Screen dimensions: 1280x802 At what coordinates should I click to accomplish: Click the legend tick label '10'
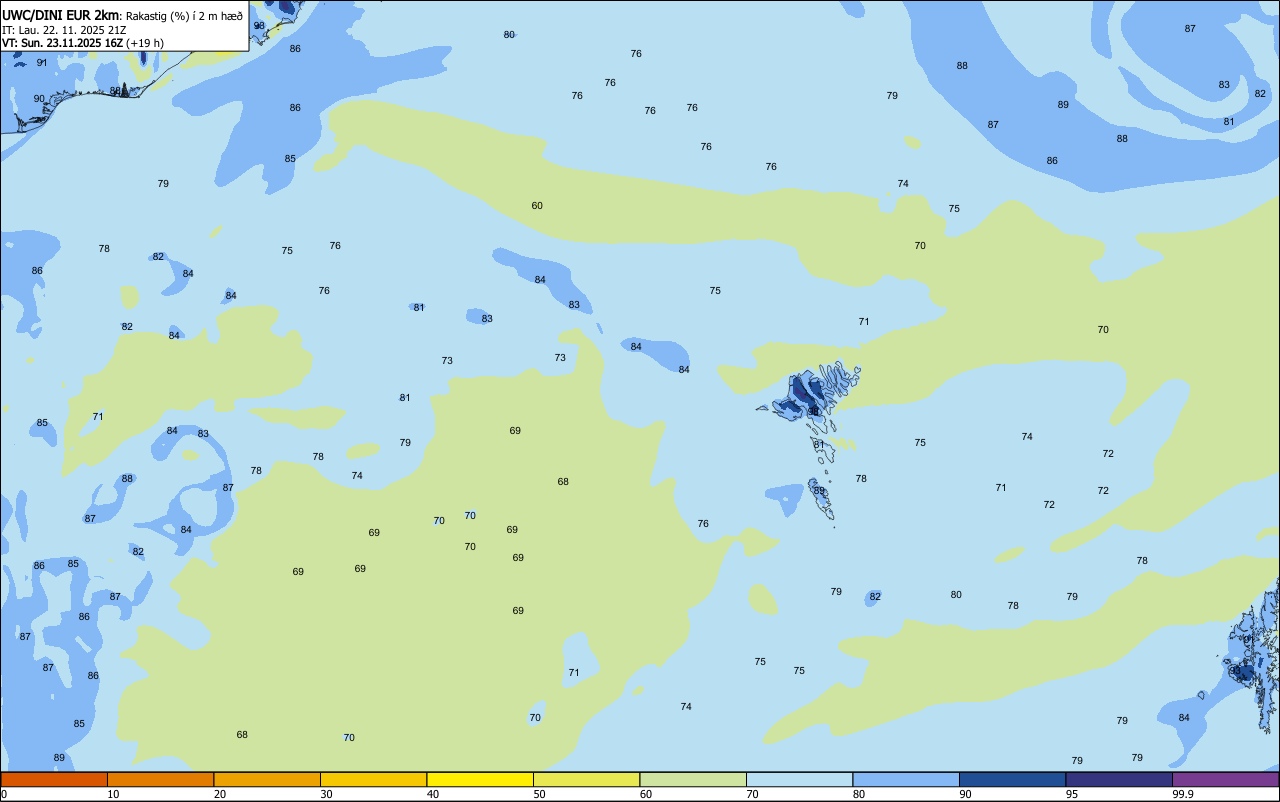pos(114,794)
